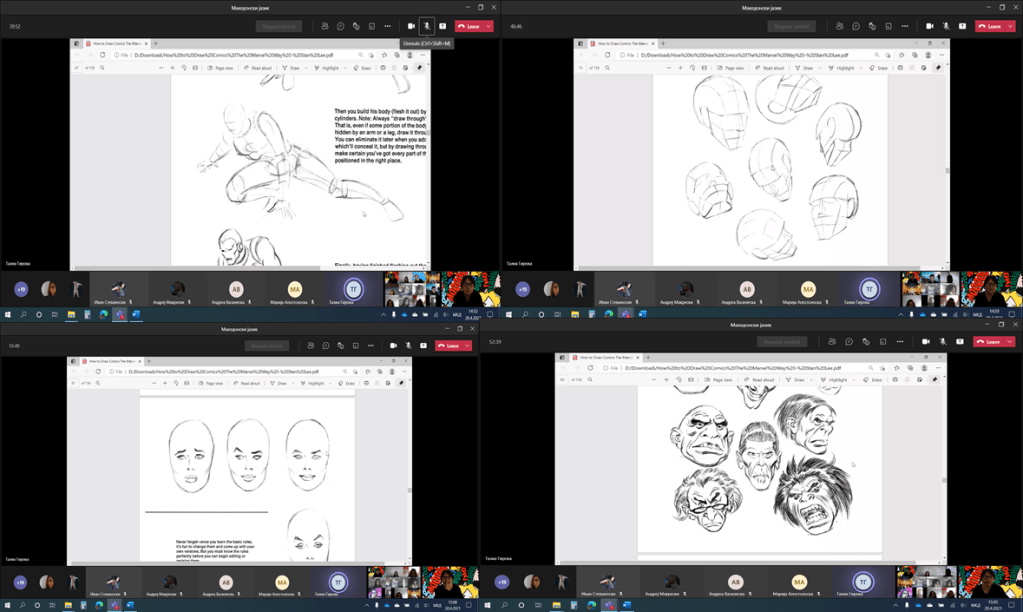Click share content icon in the top-right meeting
1023x612 pixels.
point(962,26)
